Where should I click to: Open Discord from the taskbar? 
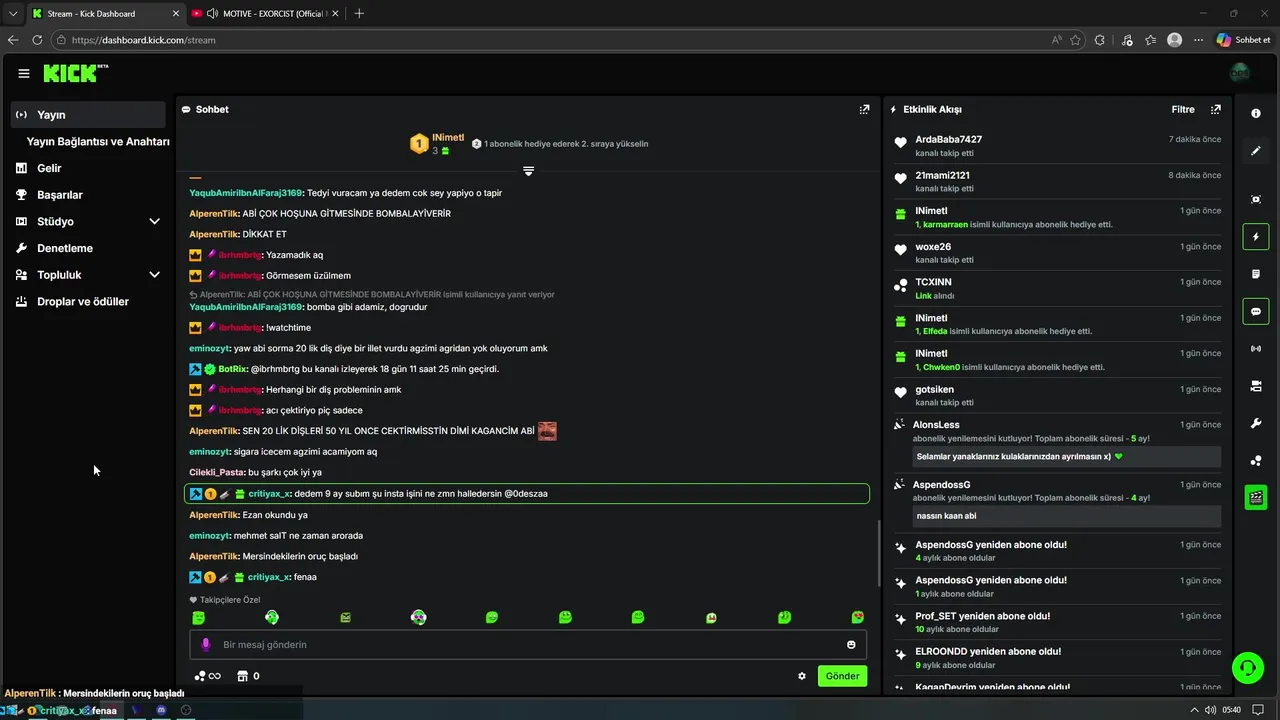(x=161, y=710)
